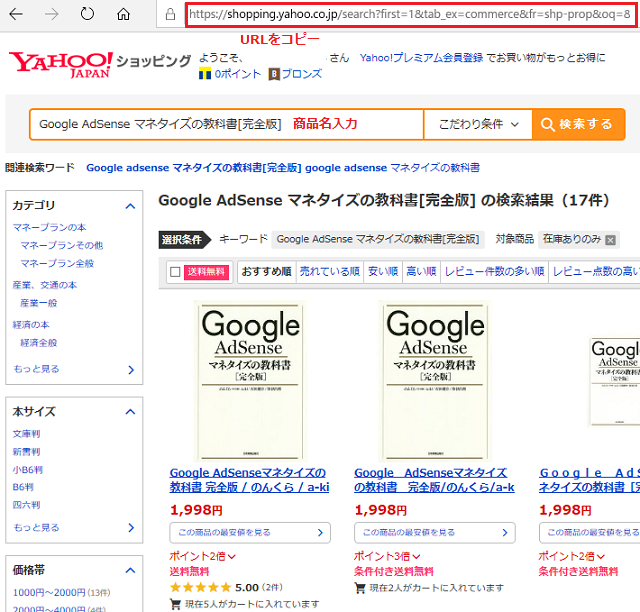This screenshot has height=612, width=640.
Task: Go back with the browser back arrow
Action: 16,14
